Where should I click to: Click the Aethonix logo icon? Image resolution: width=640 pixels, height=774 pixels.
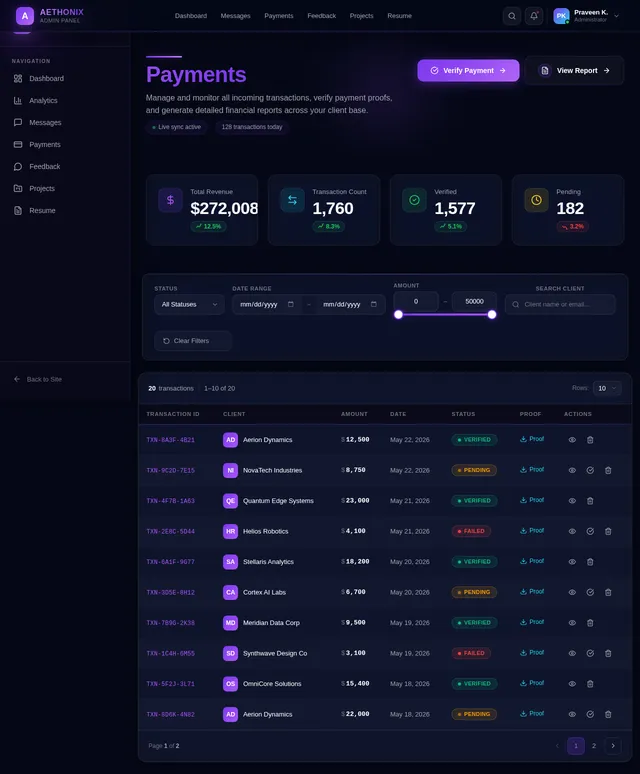coord(25,16)
